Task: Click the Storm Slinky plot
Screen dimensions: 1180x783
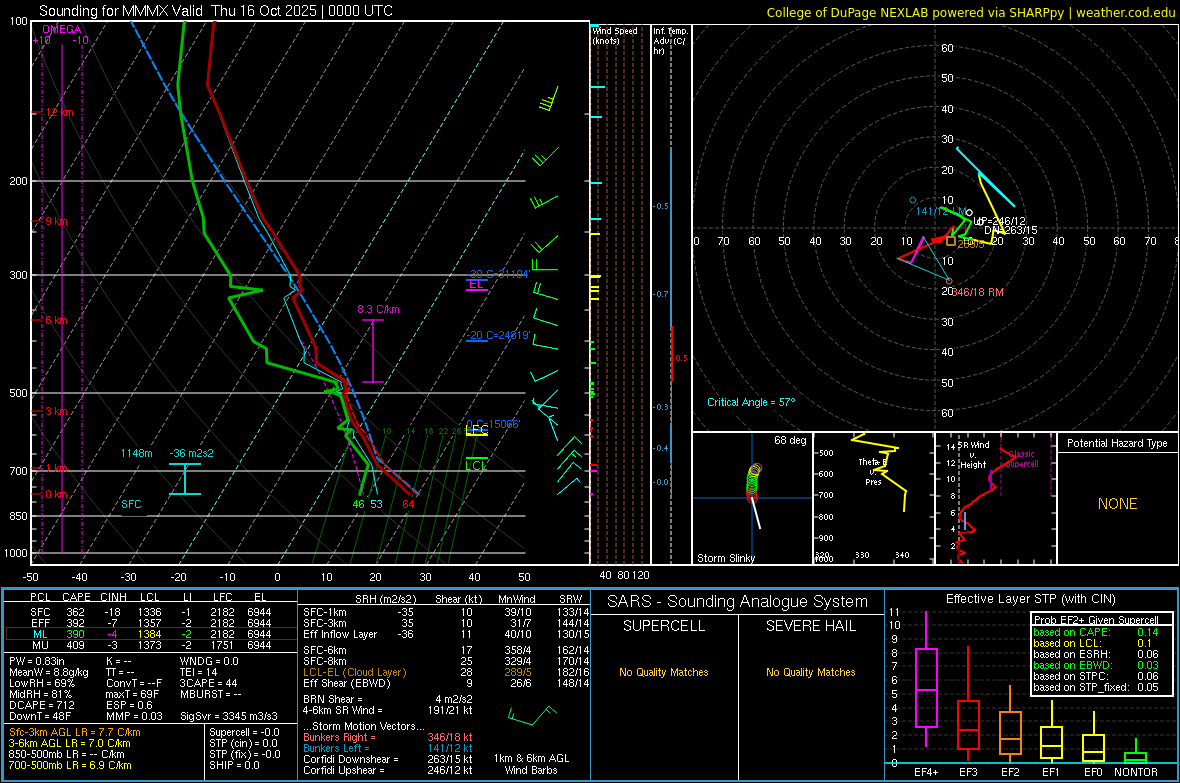Action: coord(752,497)
